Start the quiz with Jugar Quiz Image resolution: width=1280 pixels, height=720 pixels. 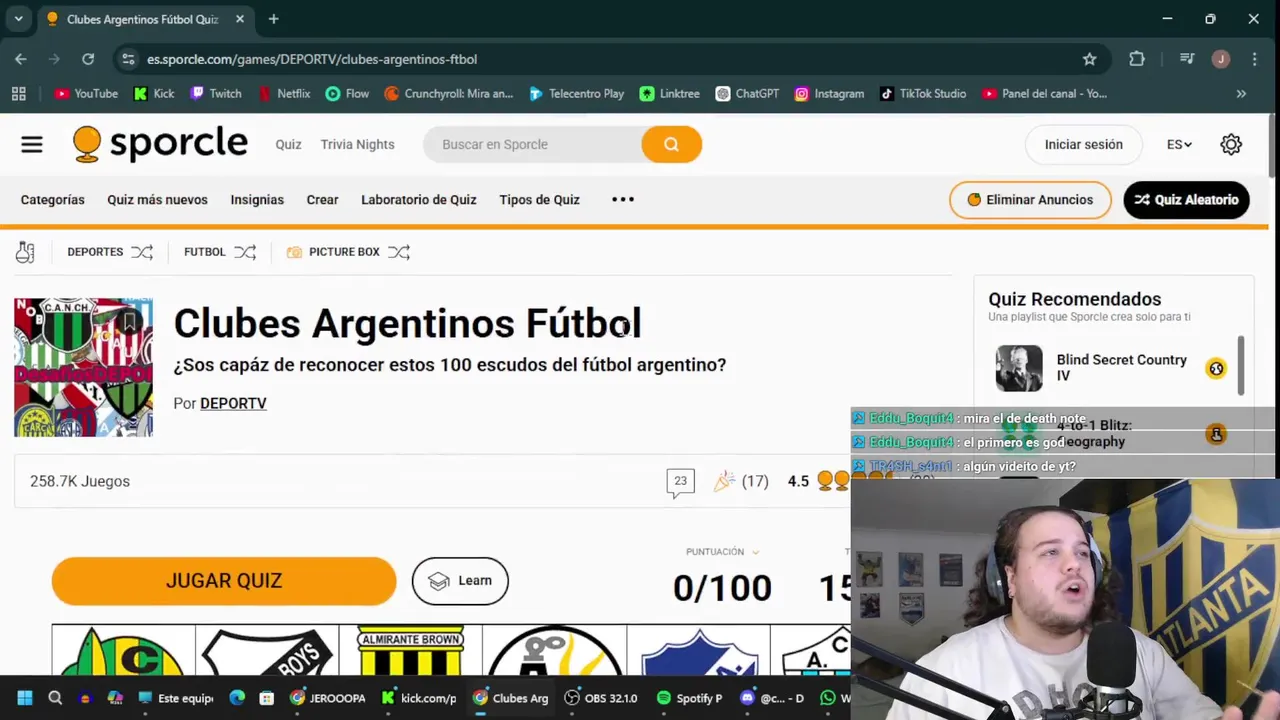click(x=224, y=581)
